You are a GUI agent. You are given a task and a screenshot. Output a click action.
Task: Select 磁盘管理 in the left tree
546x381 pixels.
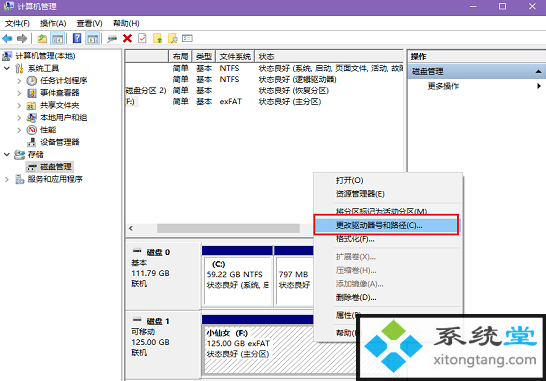pos(56,167)
